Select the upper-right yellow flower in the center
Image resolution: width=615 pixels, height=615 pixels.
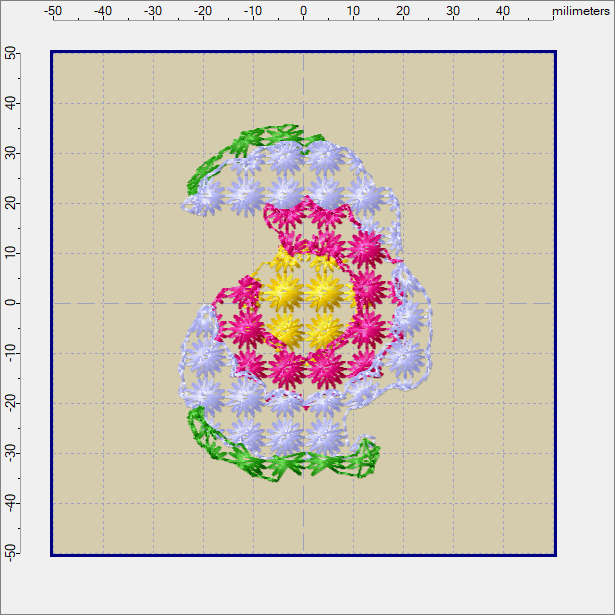click(x=323, y=292)
